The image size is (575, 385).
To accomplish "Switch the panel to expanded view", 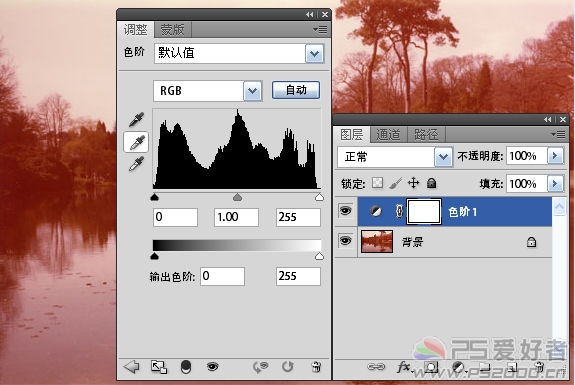I will pyautogui.click(x=159, y=367).
